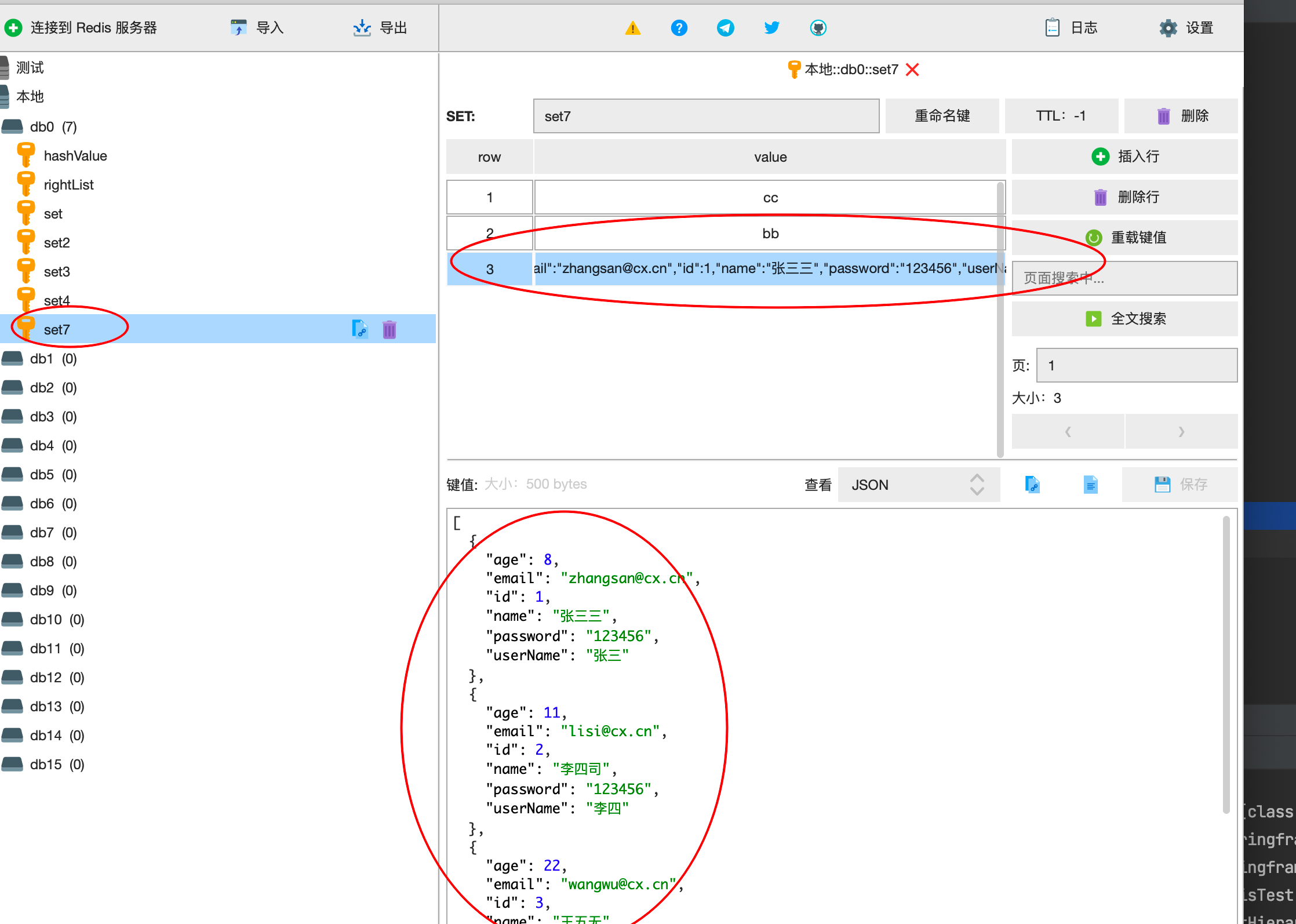The image size is (1296, 924).
Task: Open the JSON view format dropdown
Action: tap(918, 485)
